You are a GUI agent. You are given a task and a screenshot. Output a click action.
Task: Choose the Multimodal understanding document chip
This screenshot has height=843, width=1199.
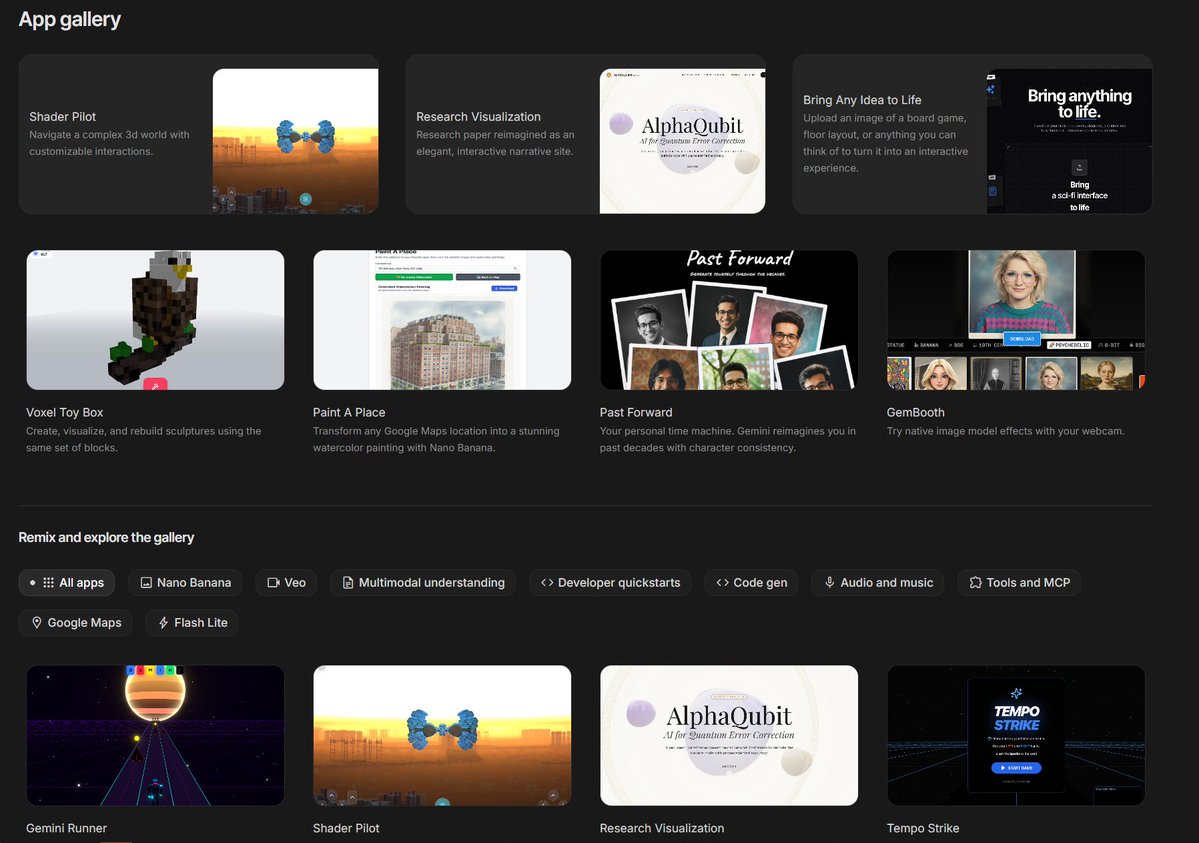[x=423, y=582]
